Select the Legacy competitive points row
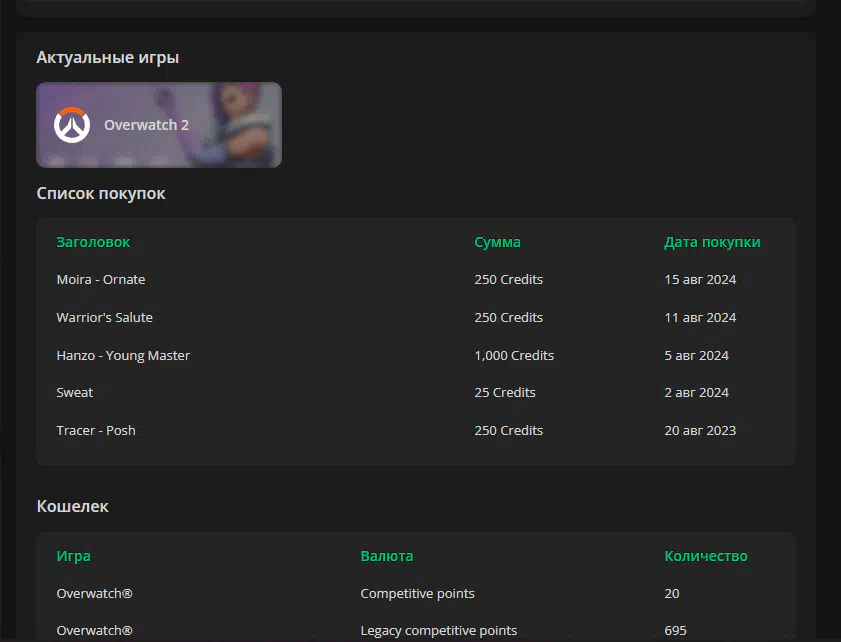This screenshot has width=841, height=642. tap(416, 631)
